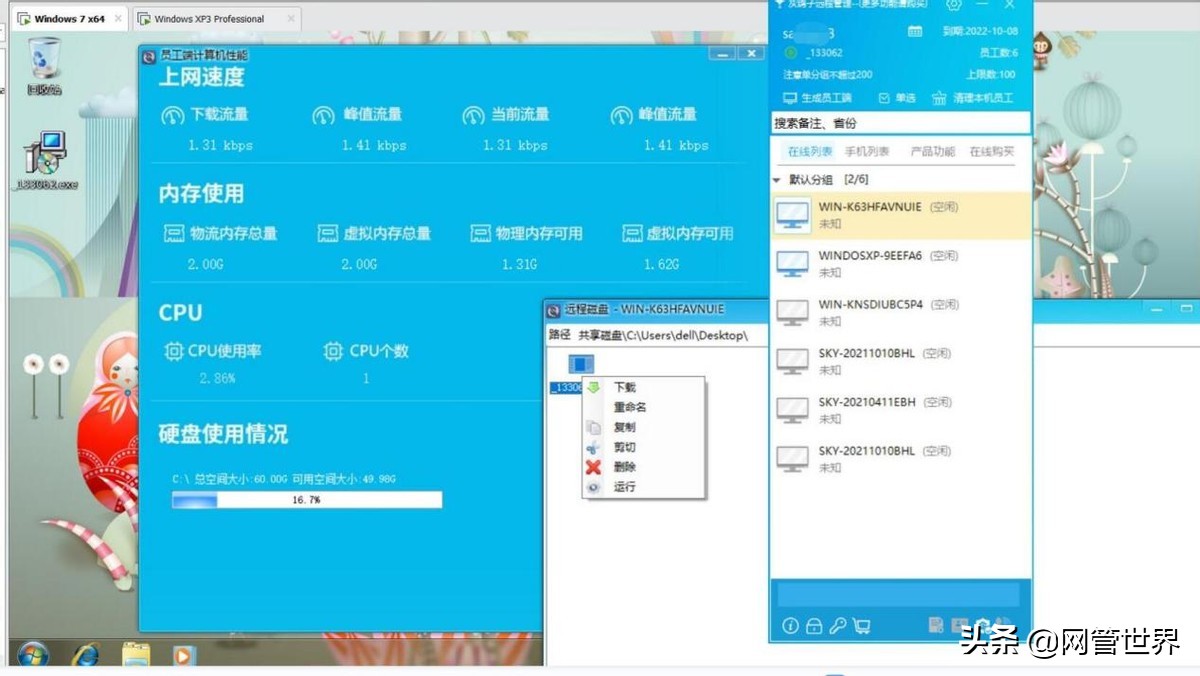The width and height of the screenshot is (1200, 676).
Task: Click the key icon in bottom toolbar
Action: (839, 624)
